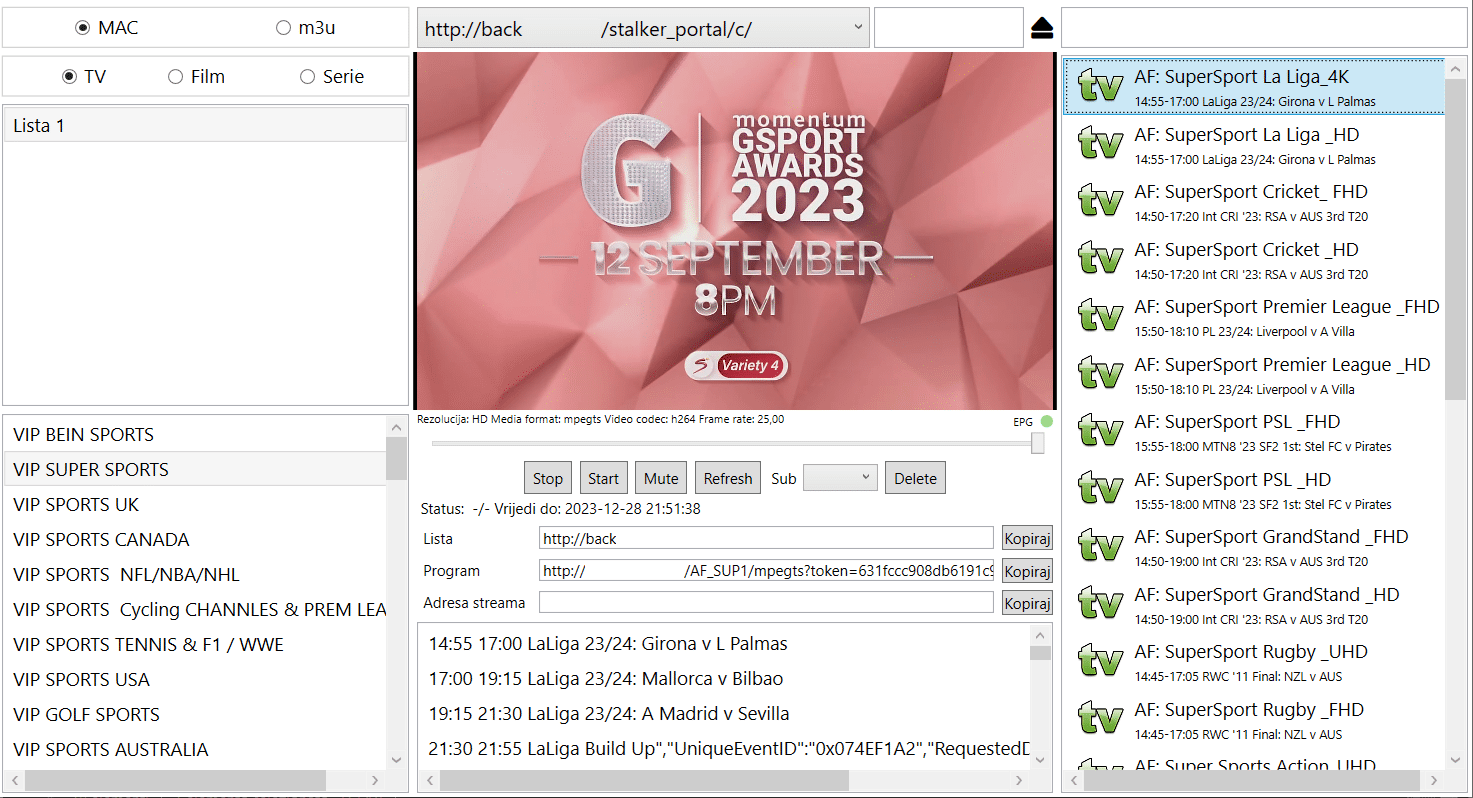Select EPG entry Girona v L Palmas
Screen dimensions: 1473x798
coord(724,644)
